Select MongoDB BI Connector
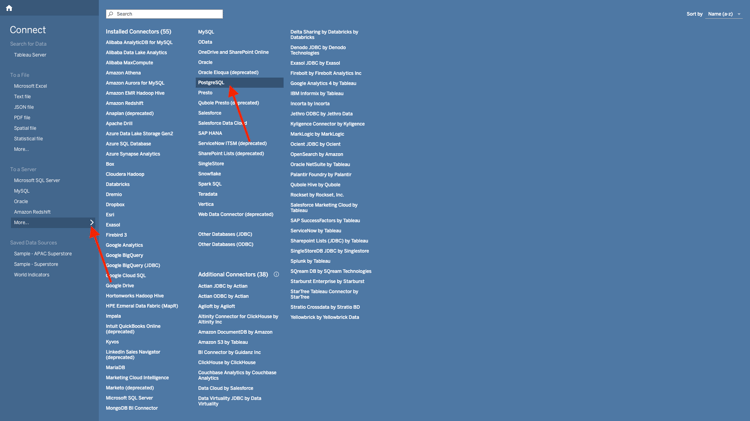 [x=132, y=408]
